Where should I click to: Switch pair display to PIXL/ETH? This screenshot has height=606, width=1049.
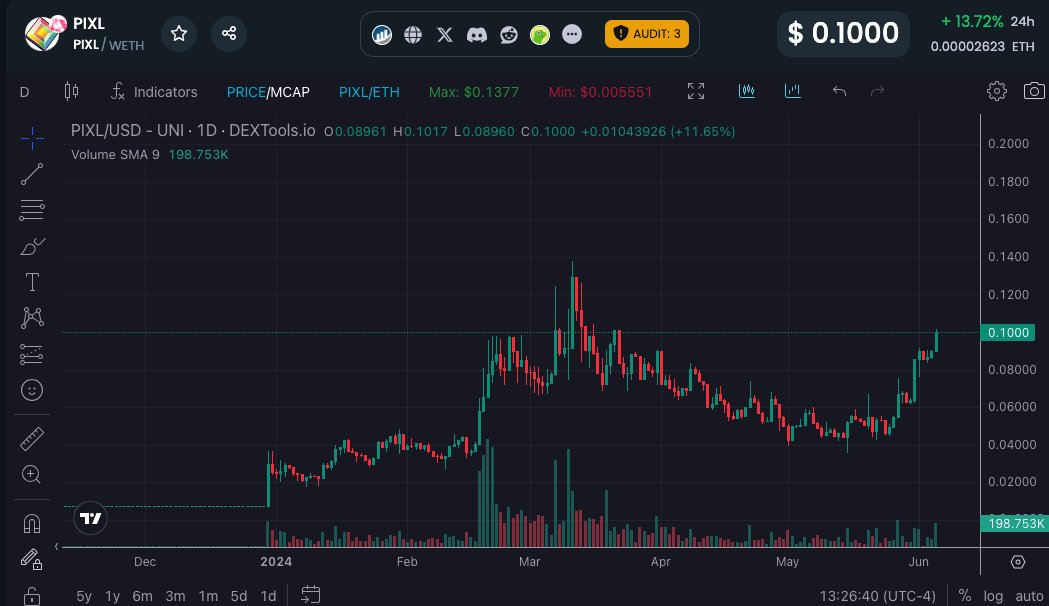click(x=369, y=92)
